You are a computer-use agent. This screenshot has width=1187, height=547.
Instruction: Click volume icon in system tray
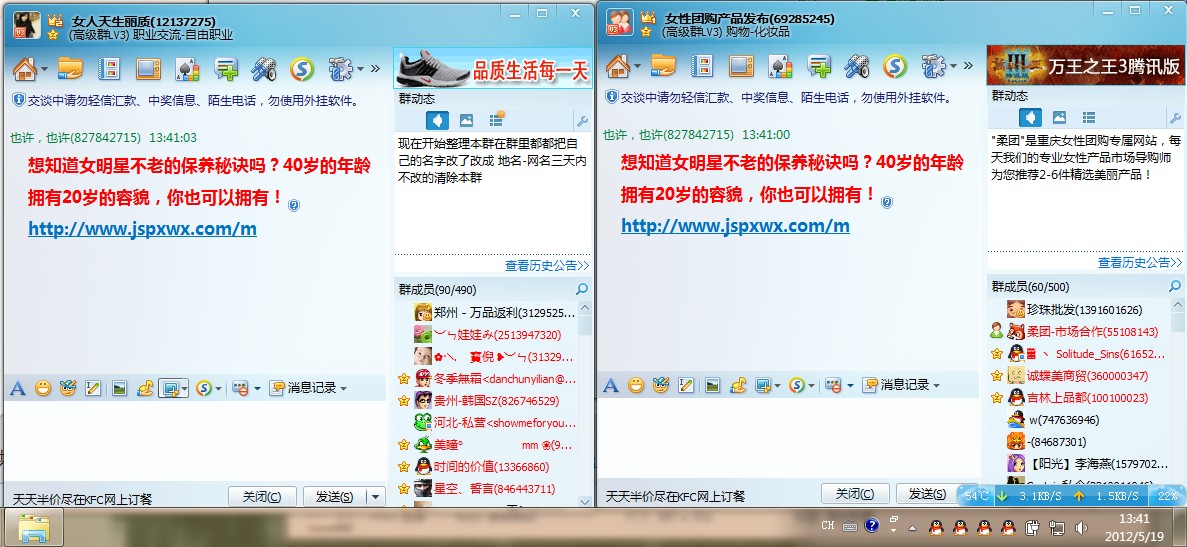[x=1081, y=527]
